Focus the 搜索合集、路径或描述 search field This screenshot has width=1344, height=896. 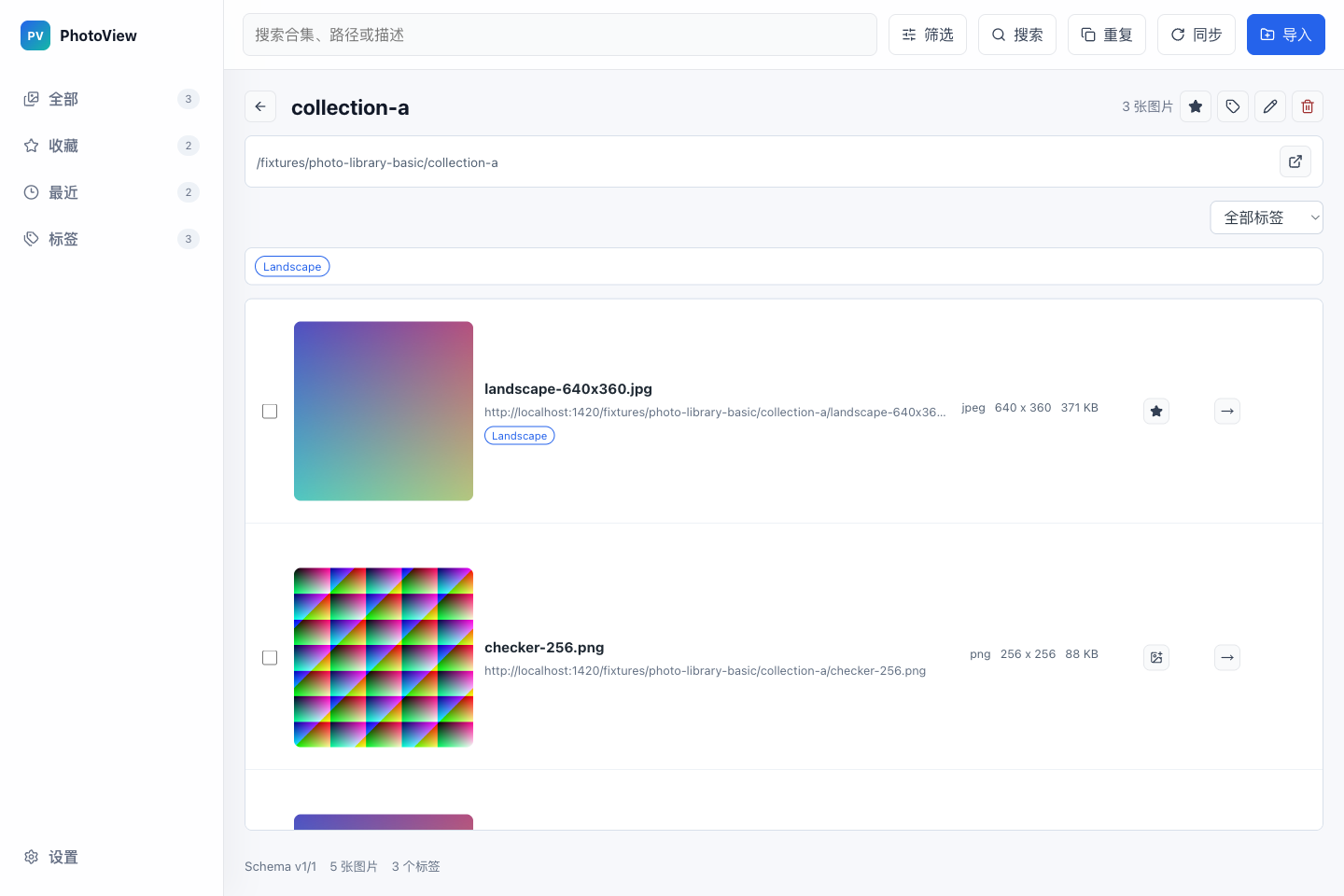click(x=560, y=35)
